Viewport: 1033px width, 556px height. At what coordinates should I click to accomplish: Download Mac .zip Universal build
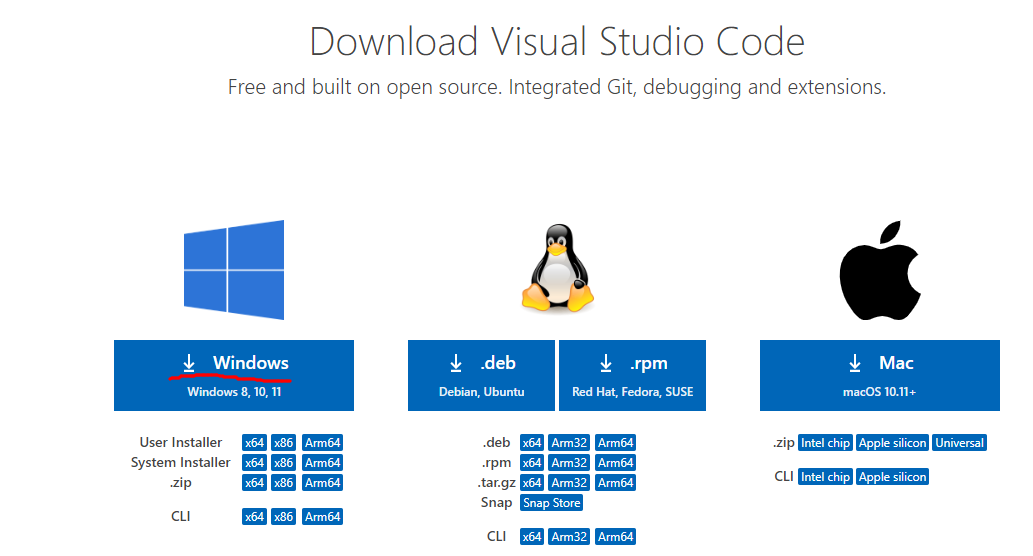point(959,443)
